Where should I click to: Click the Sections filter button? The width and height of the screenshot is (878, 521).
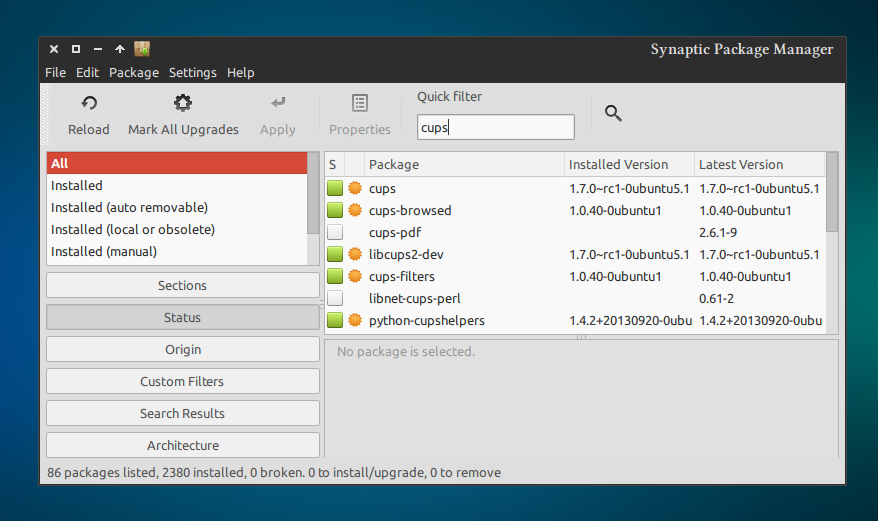(x=183, y=285)
